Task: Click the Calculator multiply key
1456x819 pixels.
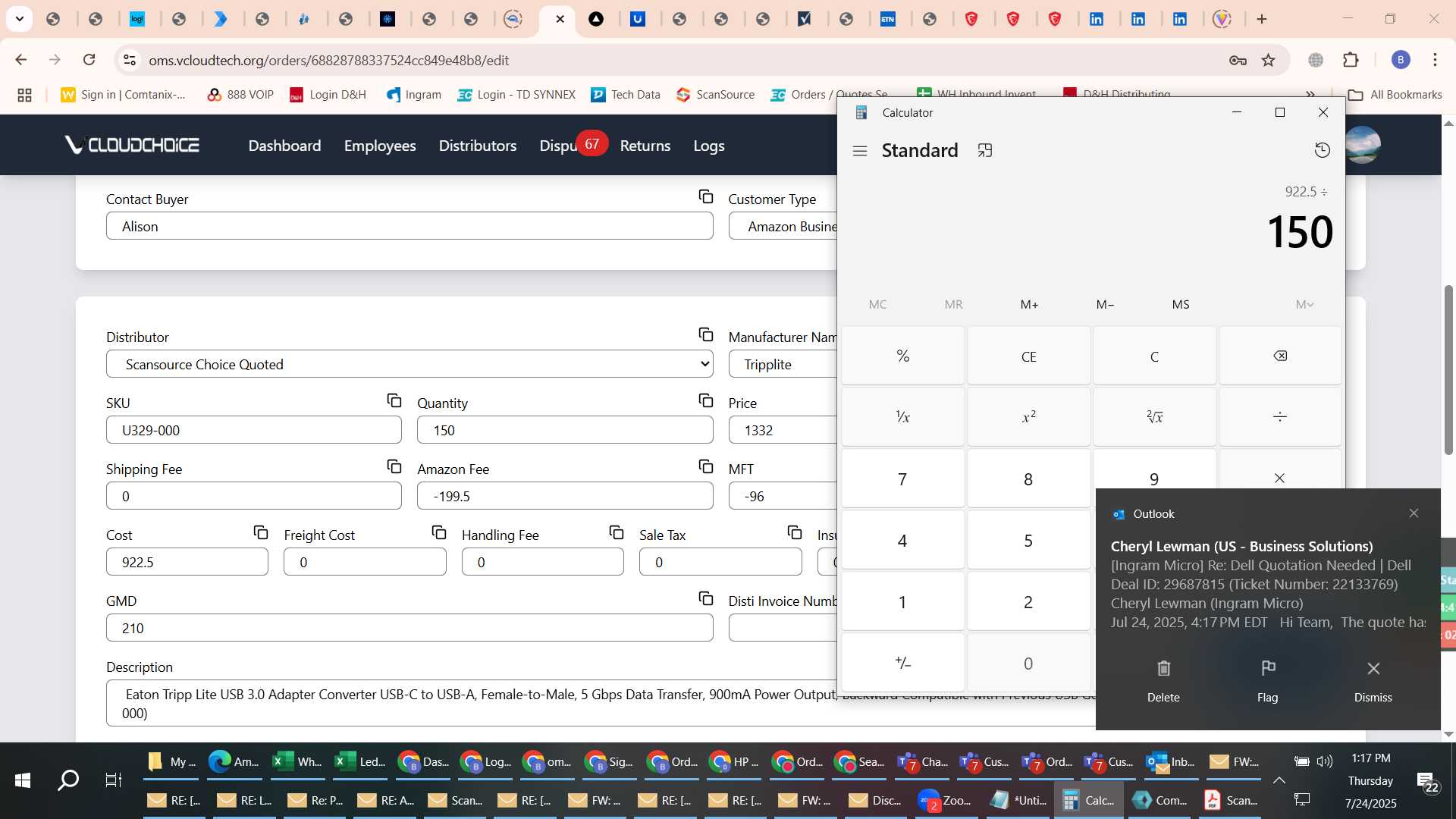Action: pos(1280,479)
